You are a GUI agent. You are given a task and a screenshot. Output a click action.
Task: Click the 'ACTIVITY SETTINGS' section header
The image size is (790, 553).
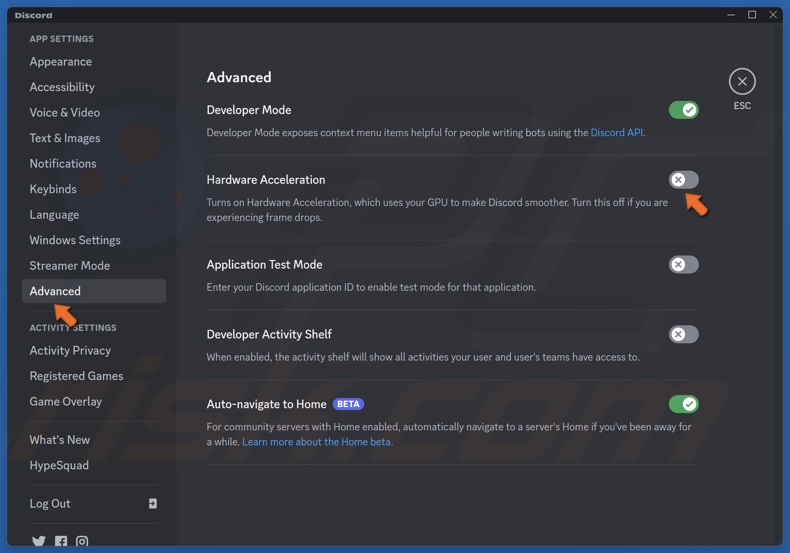click(x=73, y=328)
